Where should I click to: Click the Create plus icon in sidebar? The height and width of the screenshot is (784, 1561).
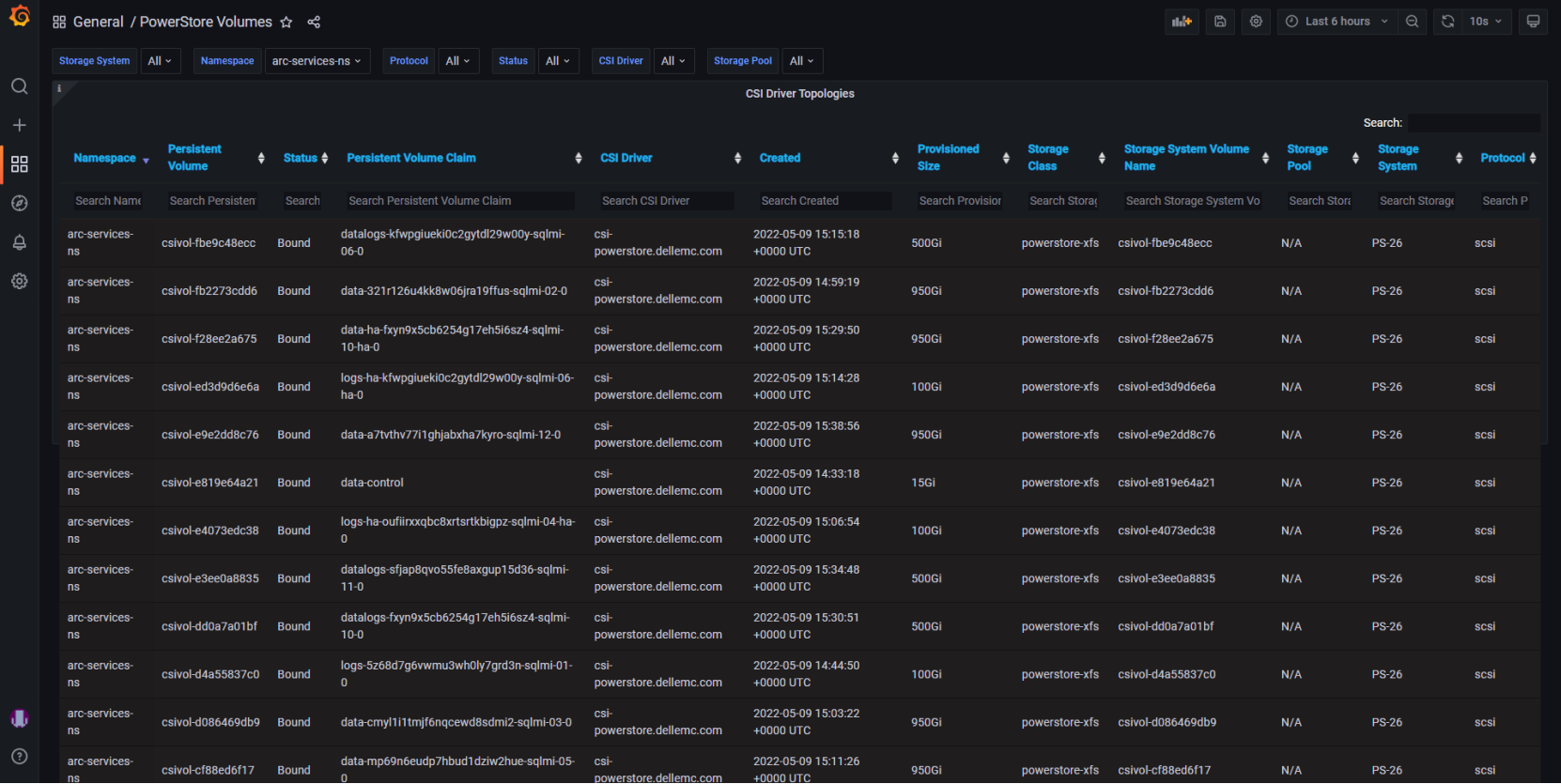[19, 125]
